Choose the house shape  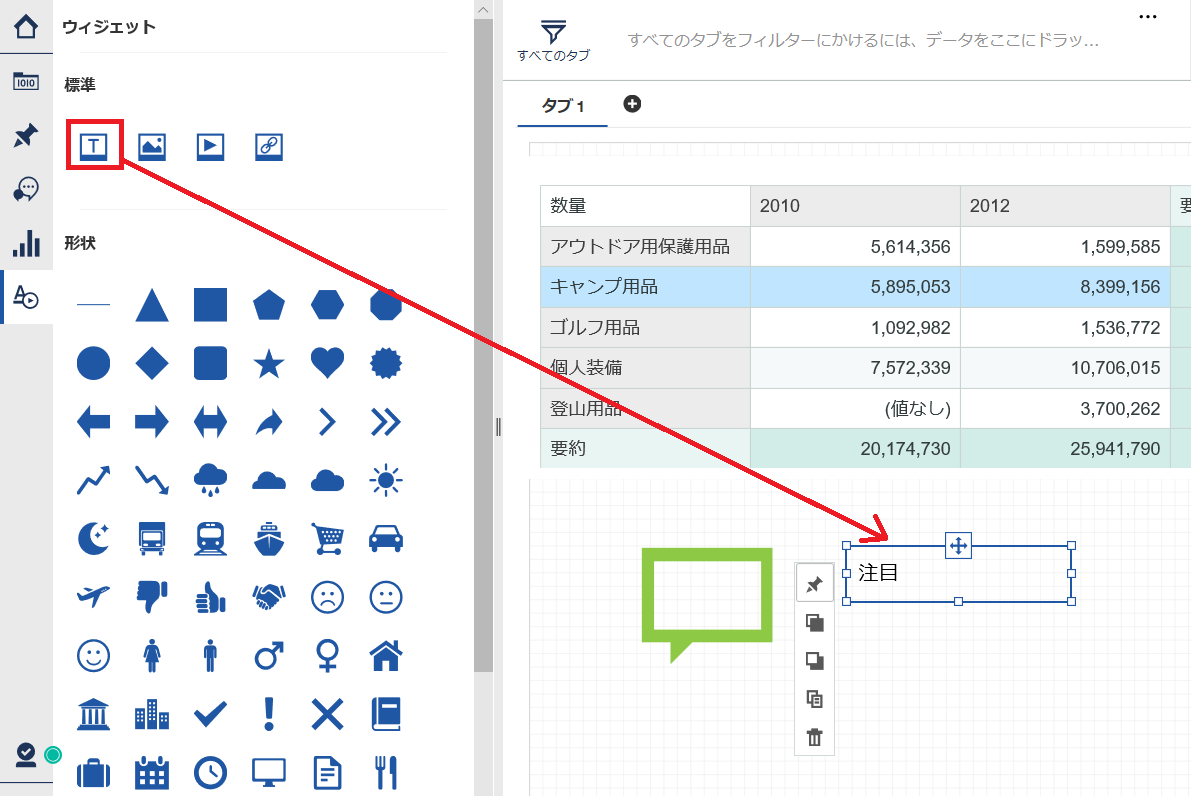[386, 655]
